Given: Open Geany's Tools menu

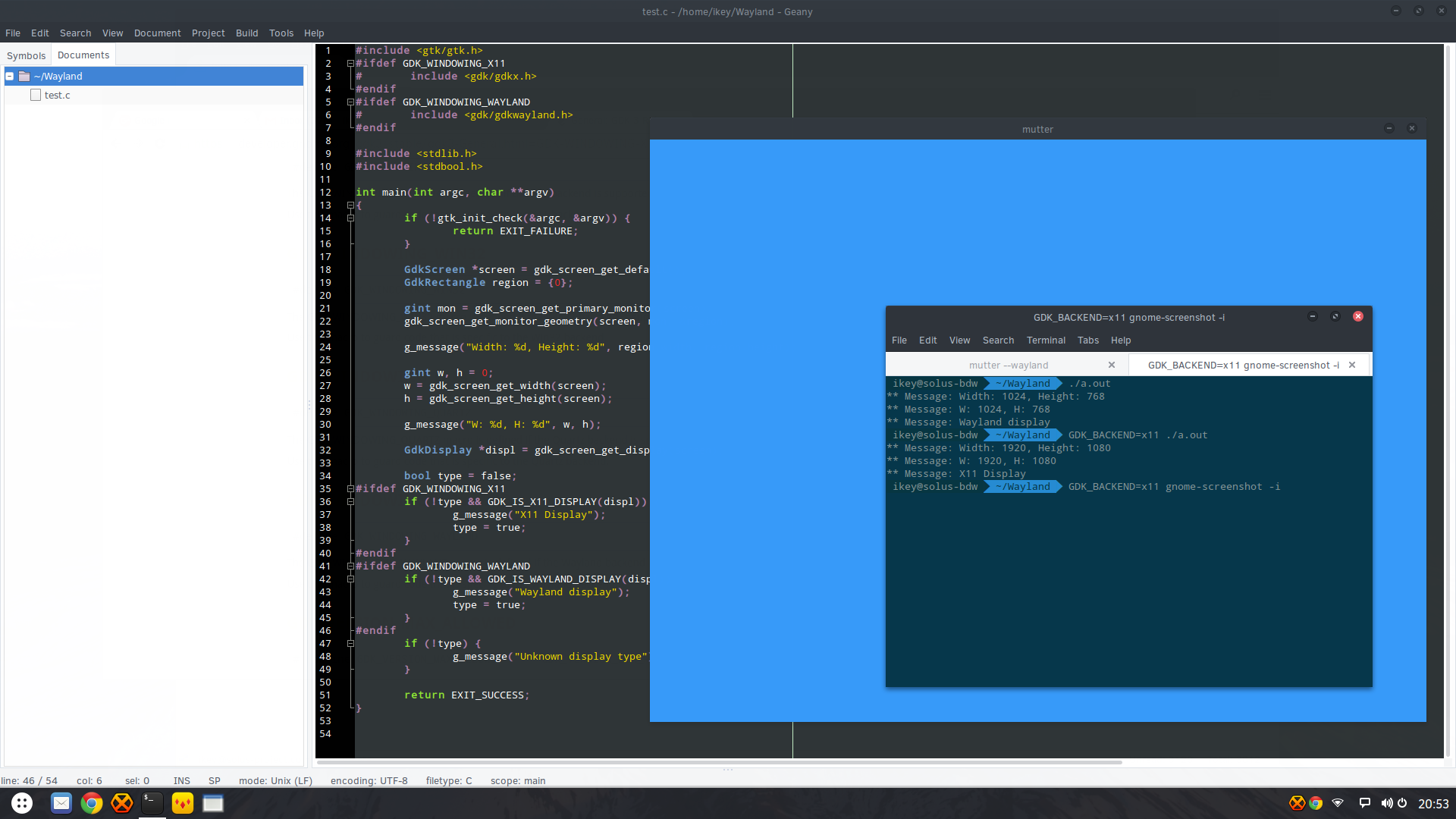Looking at the screenshot, I should pyautogui.click(x=281, y=33).
